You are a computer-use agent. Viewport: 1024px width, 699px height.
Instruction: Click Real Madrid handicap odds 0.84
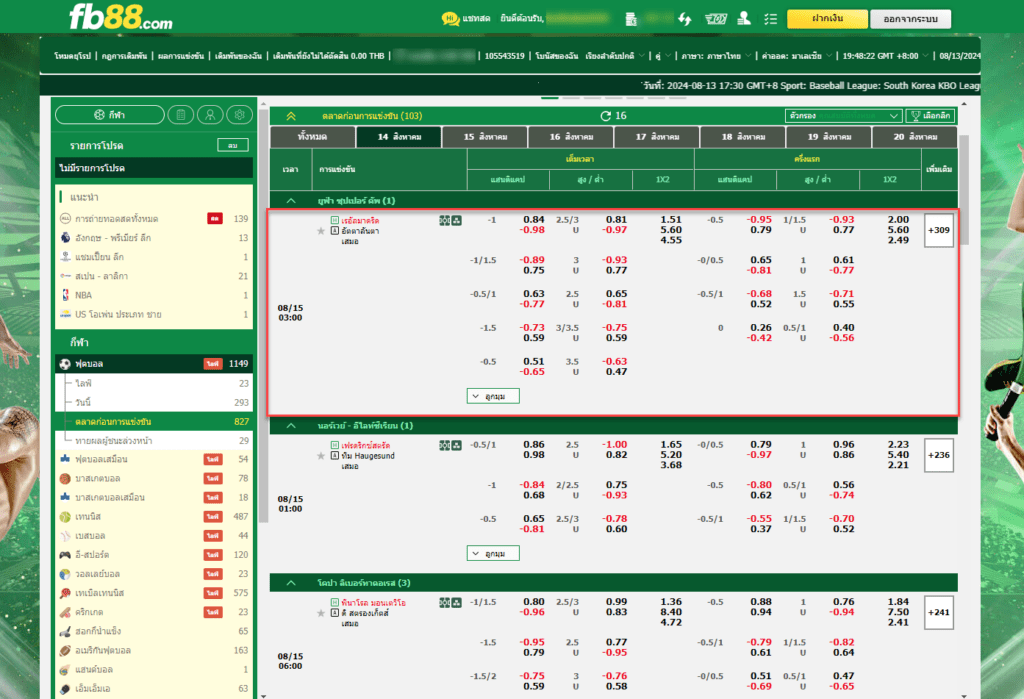534,220
